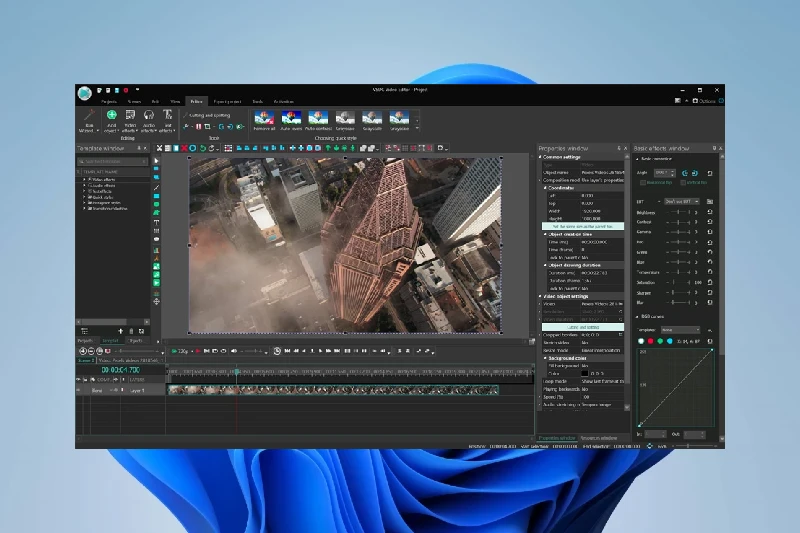Click the move crosshair tool at toolbar bottom
Image resolution: width=800 pixels, height=533 pixels.
pyautogui.click(x=157, y=301)
